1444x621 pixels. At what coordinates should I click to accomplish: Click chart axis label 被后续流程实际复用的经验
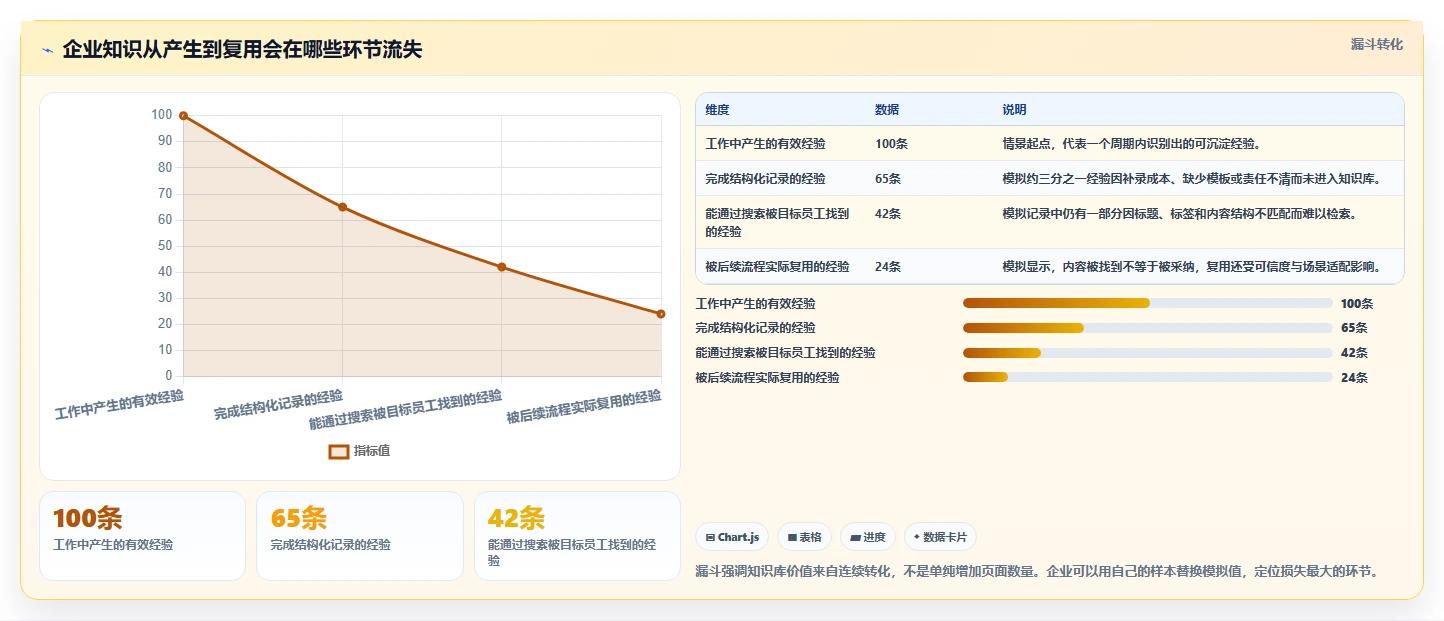584,407
